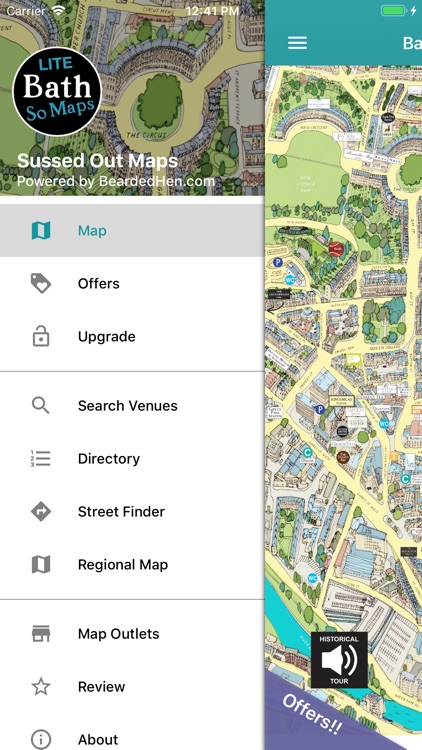This screenshot has width=422, height=750.
Task: Tap the C icon at the right edge
Action: [405, 479]
